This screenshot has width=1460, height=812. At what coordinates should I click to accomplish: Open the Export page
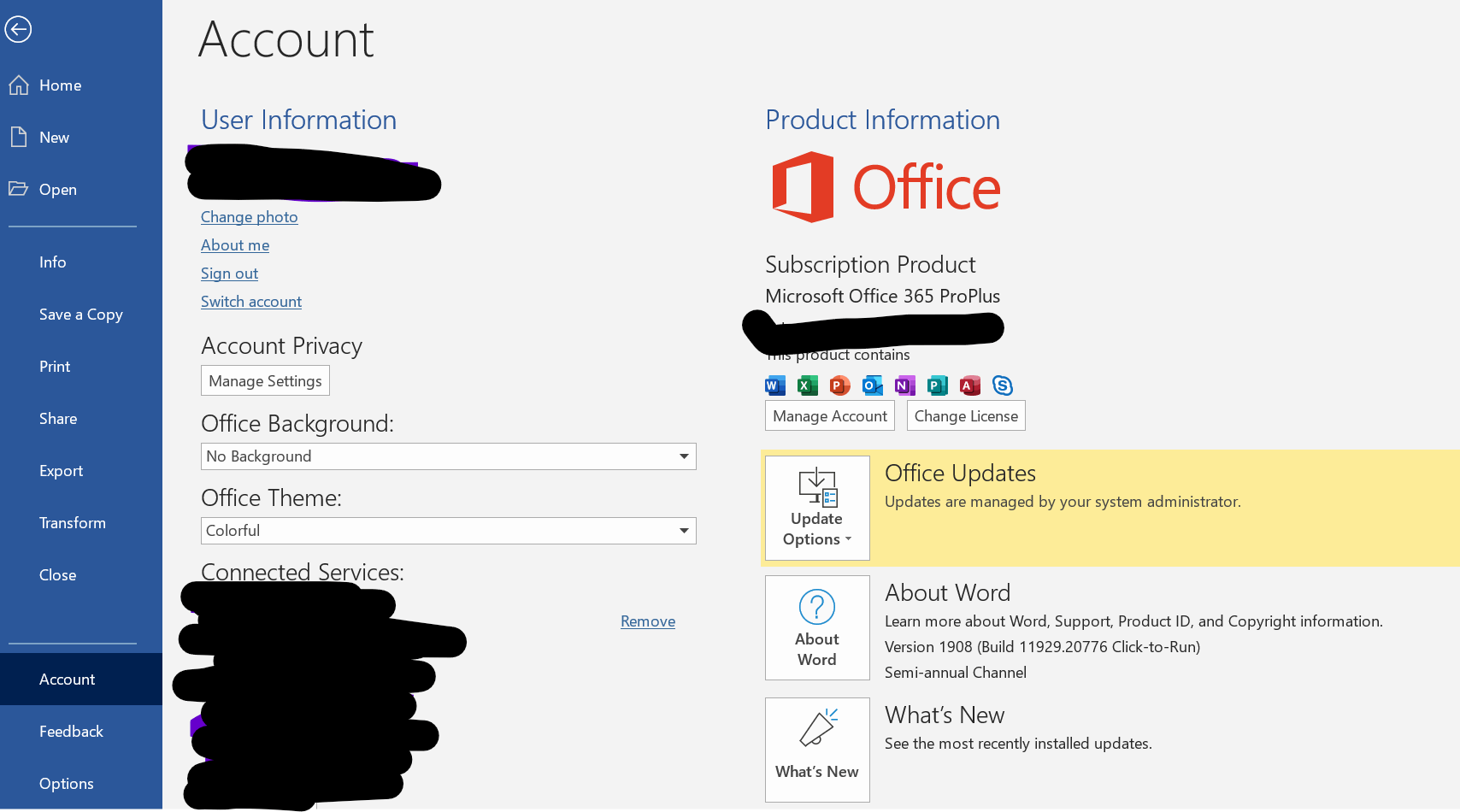pos(81,471)
